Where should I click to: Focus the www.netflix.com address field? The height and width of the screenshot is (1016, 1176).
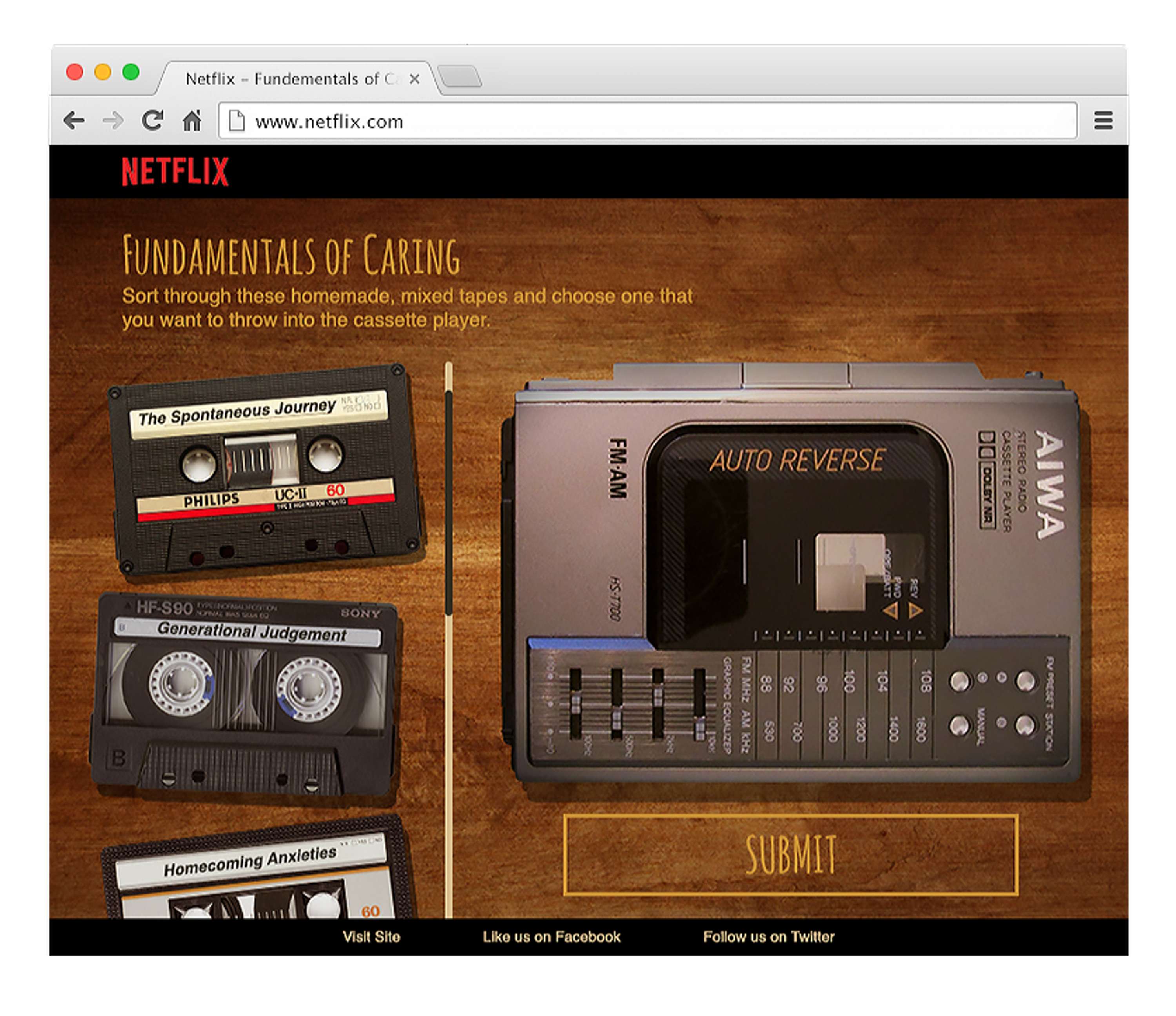(x=648, y=120)
